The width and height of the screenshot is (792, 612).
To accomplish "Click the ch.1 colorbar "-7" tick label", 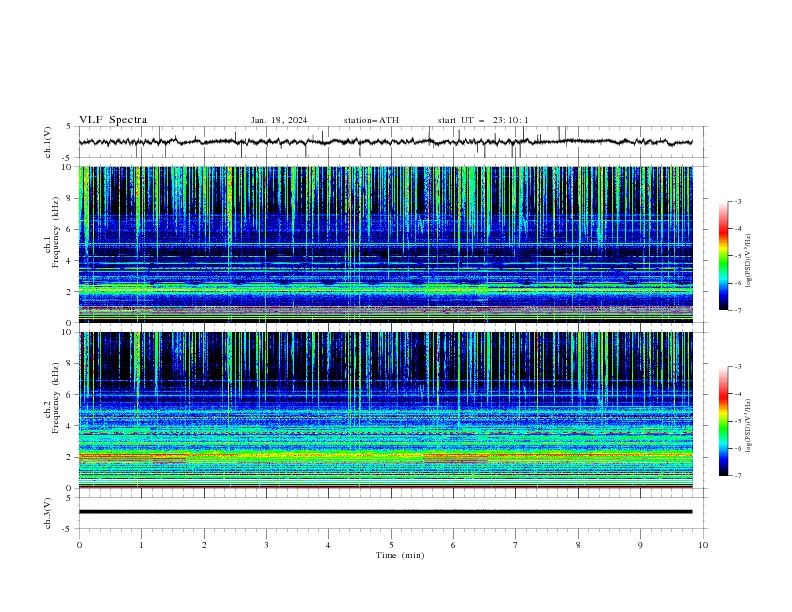I will tap(737, 310).
